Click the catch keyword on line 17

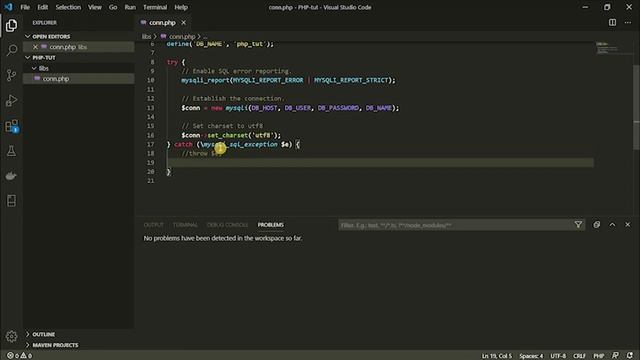(183, 144)
